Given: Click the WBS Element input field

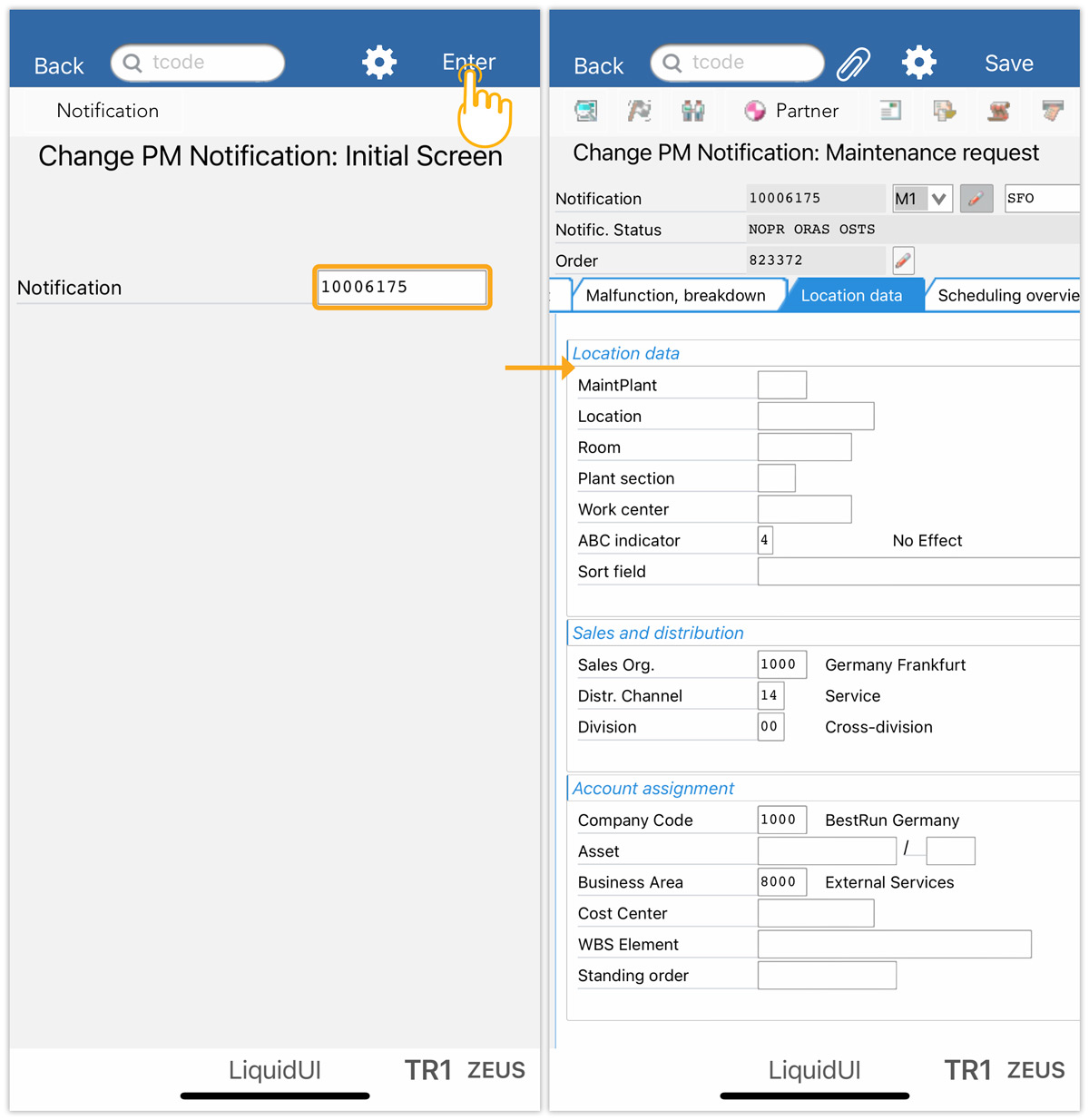Looking at the screenshot, I should click(x=894, y=944).
